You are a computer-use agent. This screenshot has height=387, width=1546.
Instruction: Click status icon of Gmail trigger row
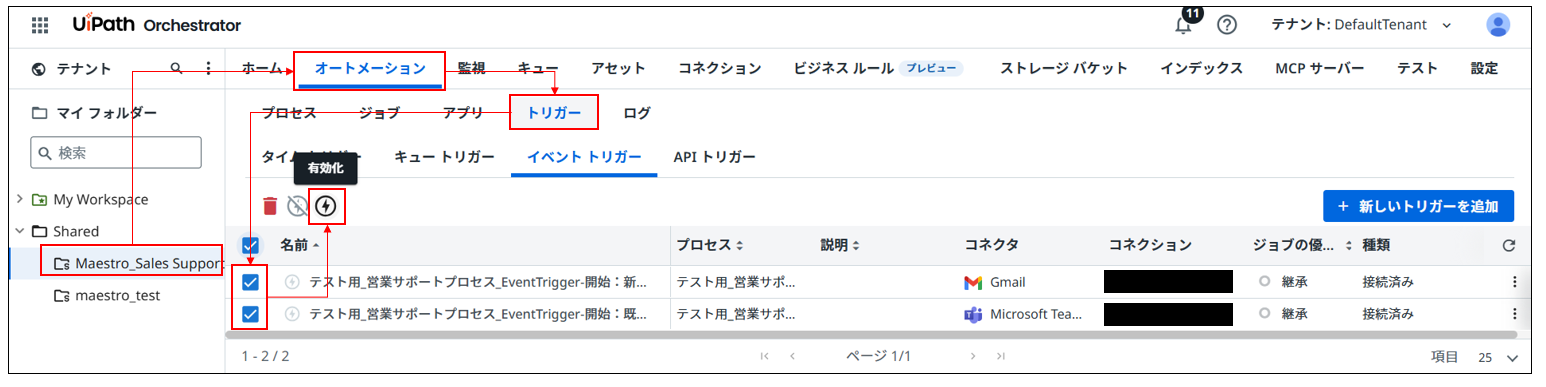(292, 282)
